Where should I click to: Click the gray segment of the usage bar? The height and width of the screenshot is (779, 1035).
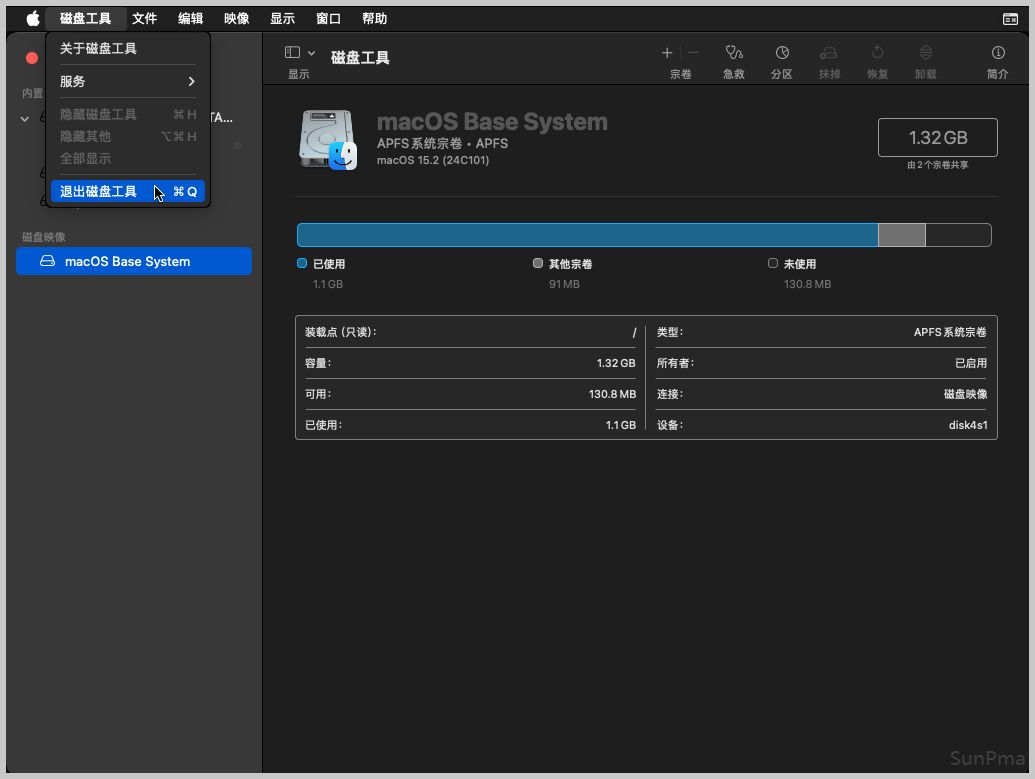(901, 235)
